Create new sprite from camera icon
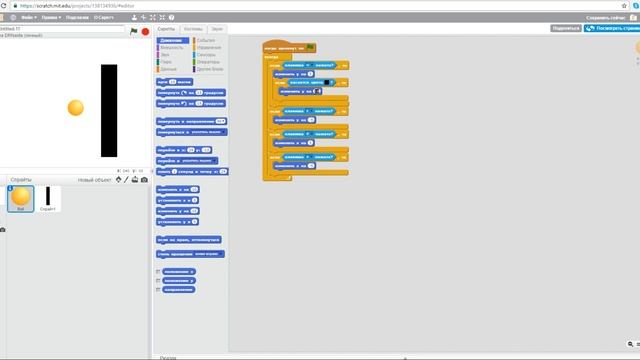Image resolution: width=640 pixels, height=360 pixels. 144,180
